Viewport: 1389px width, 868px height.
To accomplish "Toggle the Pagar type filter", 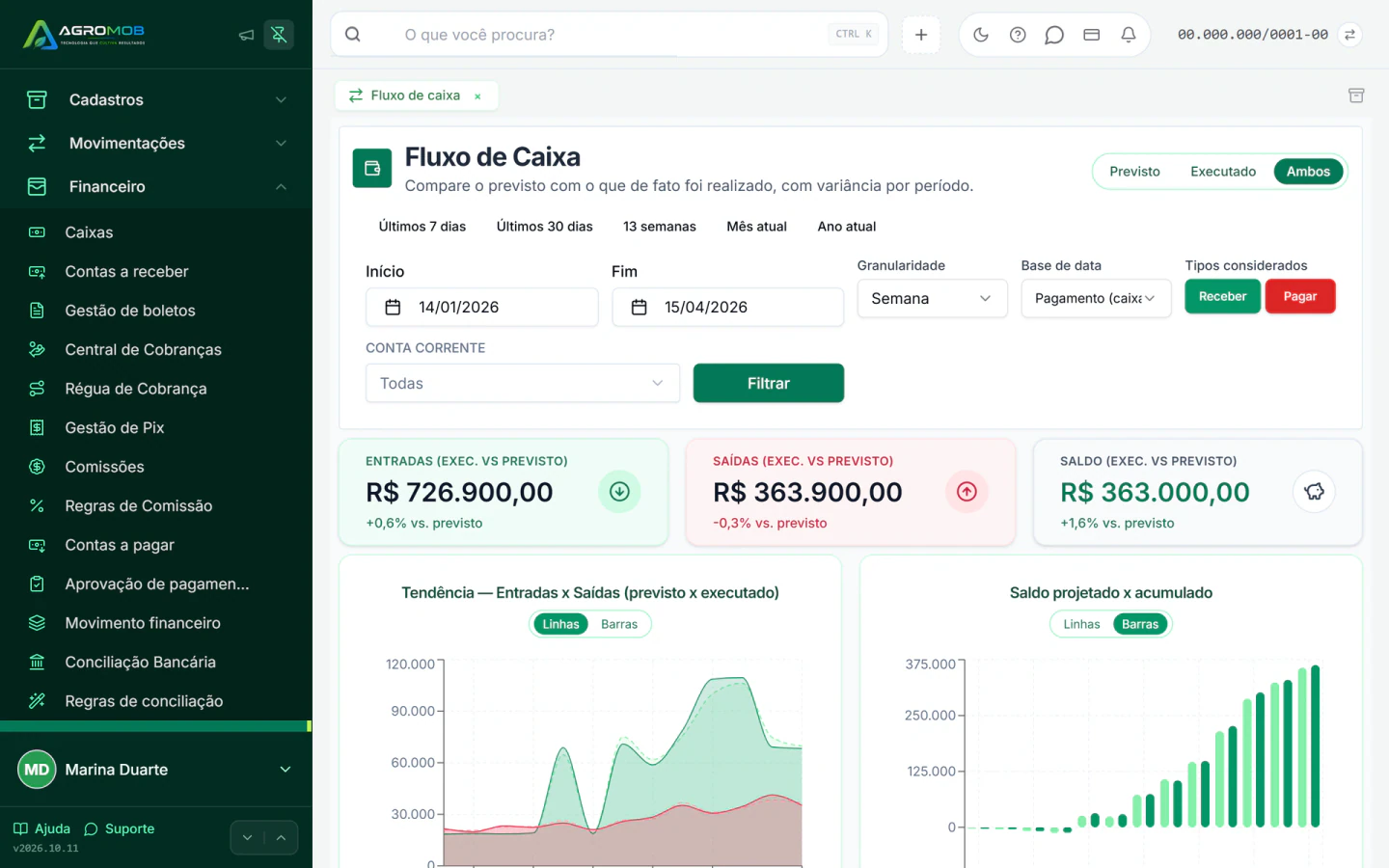I will [x=1300, y=297].
